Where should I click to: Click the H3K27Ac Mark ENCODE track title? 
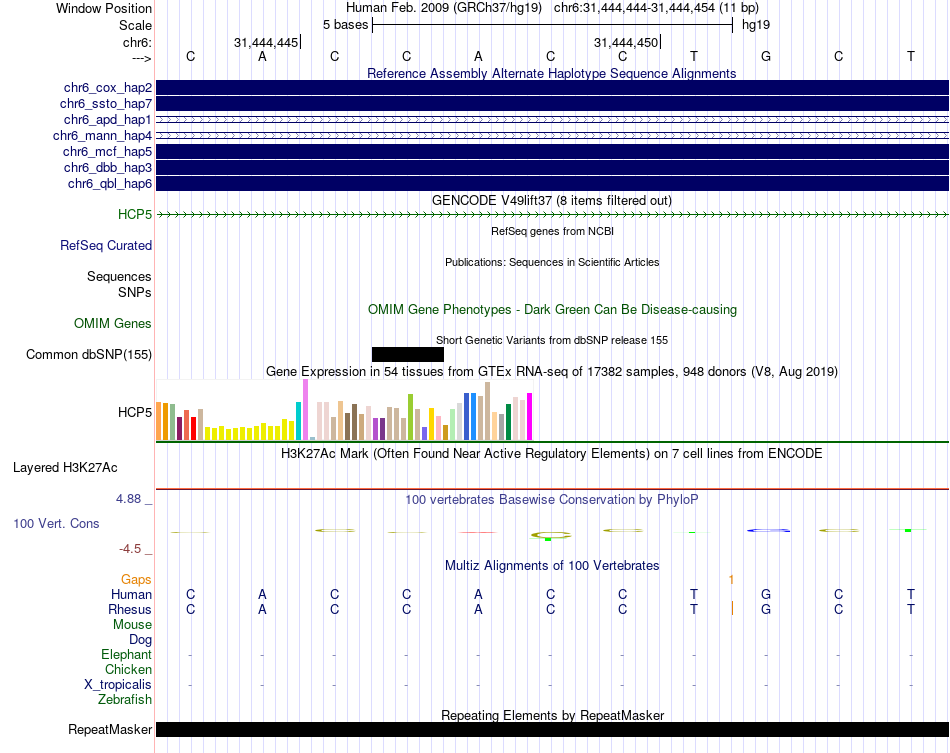click(551, 454)
